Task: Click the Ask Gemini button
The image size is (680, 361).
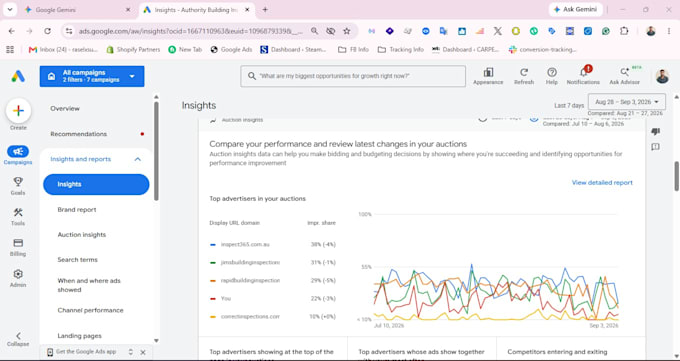Action: pos(575,10)
